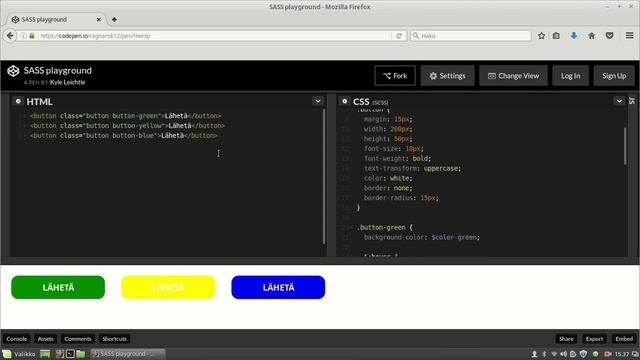The height and width of the screenshot is (360, 640).
Task: Click the CSS editor vertical scrollbar
Action: [x=625, y=146]
